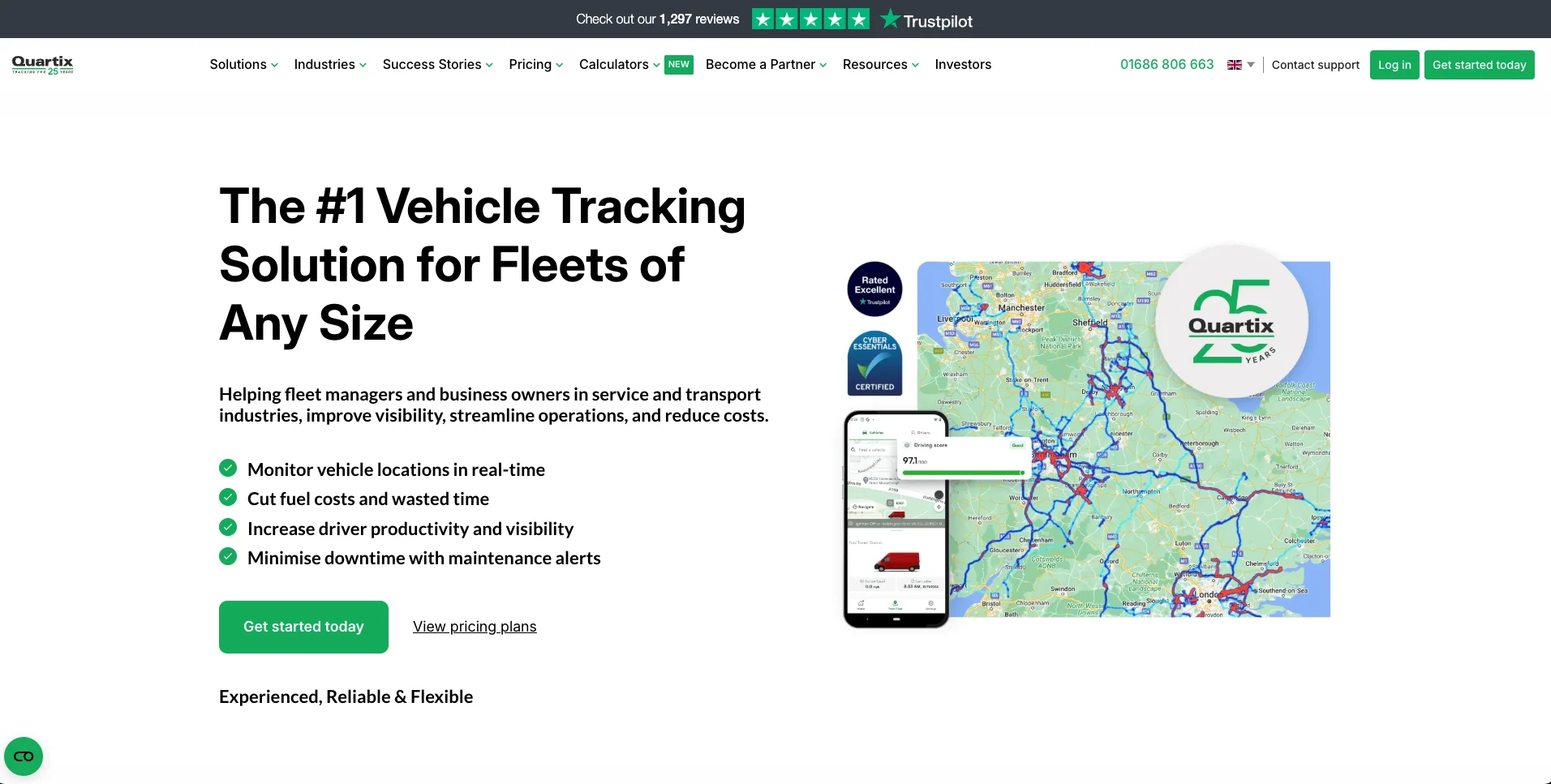The width and height of the screenshot is (1551, 784).
Task: Open the country selector dropdown arrow
Action: [x=1251, y=65]
